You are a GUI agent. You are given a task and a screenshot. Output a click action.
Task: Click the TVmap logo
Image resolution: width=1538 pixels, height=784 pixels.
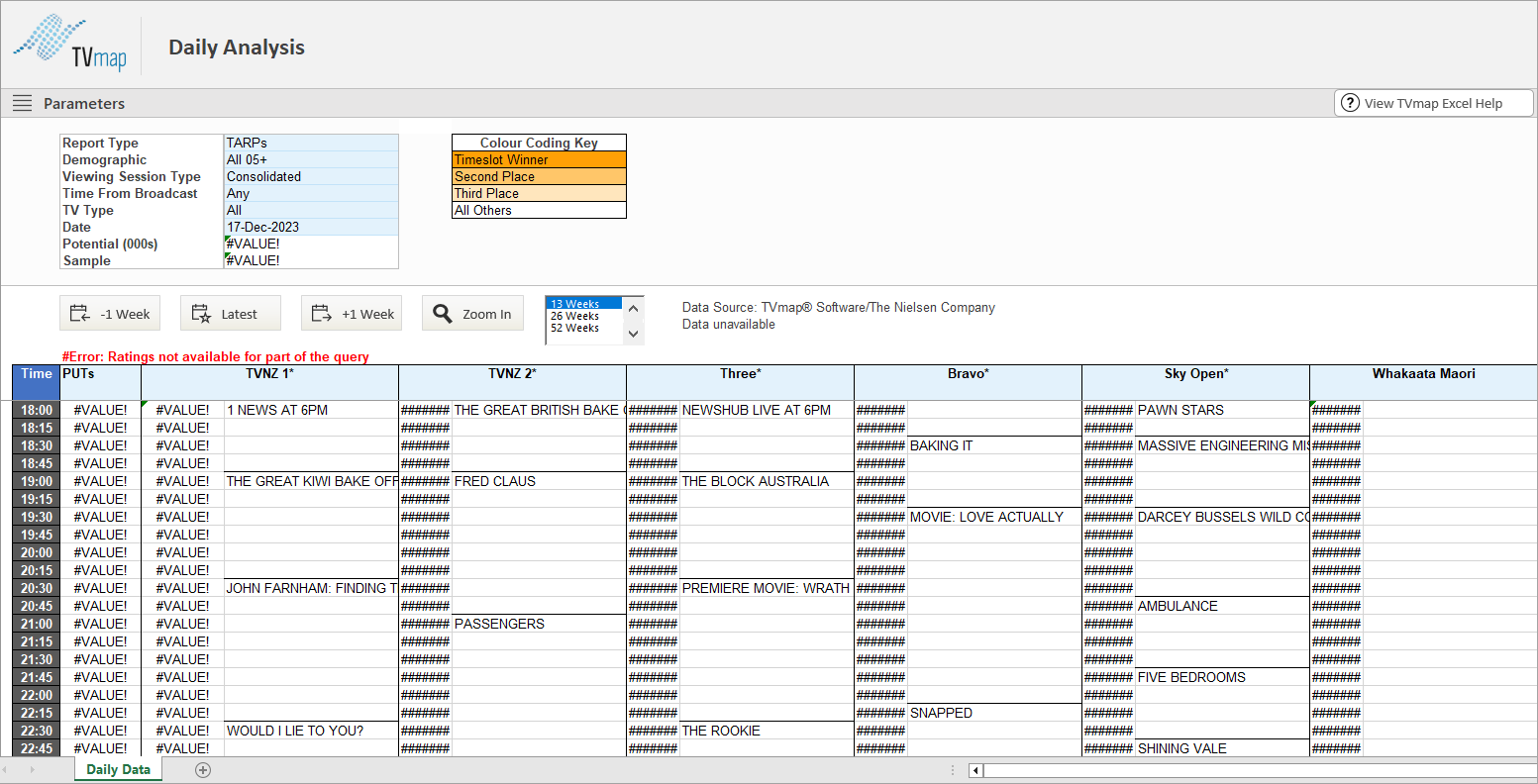pos(69,43)
